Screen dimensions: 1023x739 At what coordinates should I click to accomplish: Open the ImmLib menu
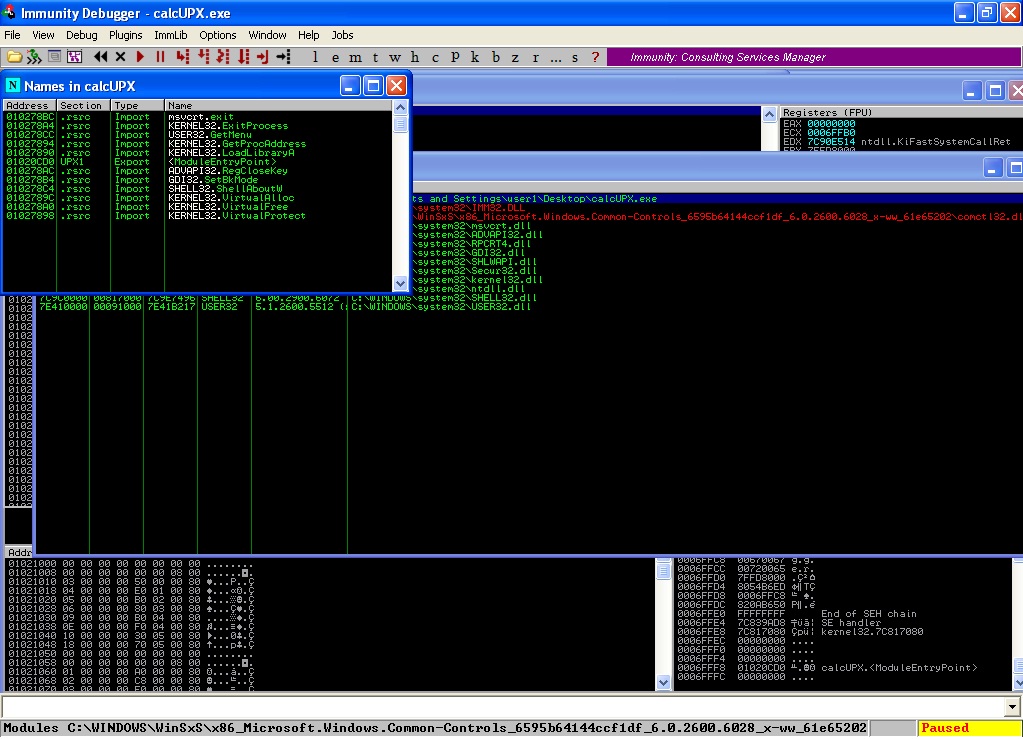pos(171,35)
